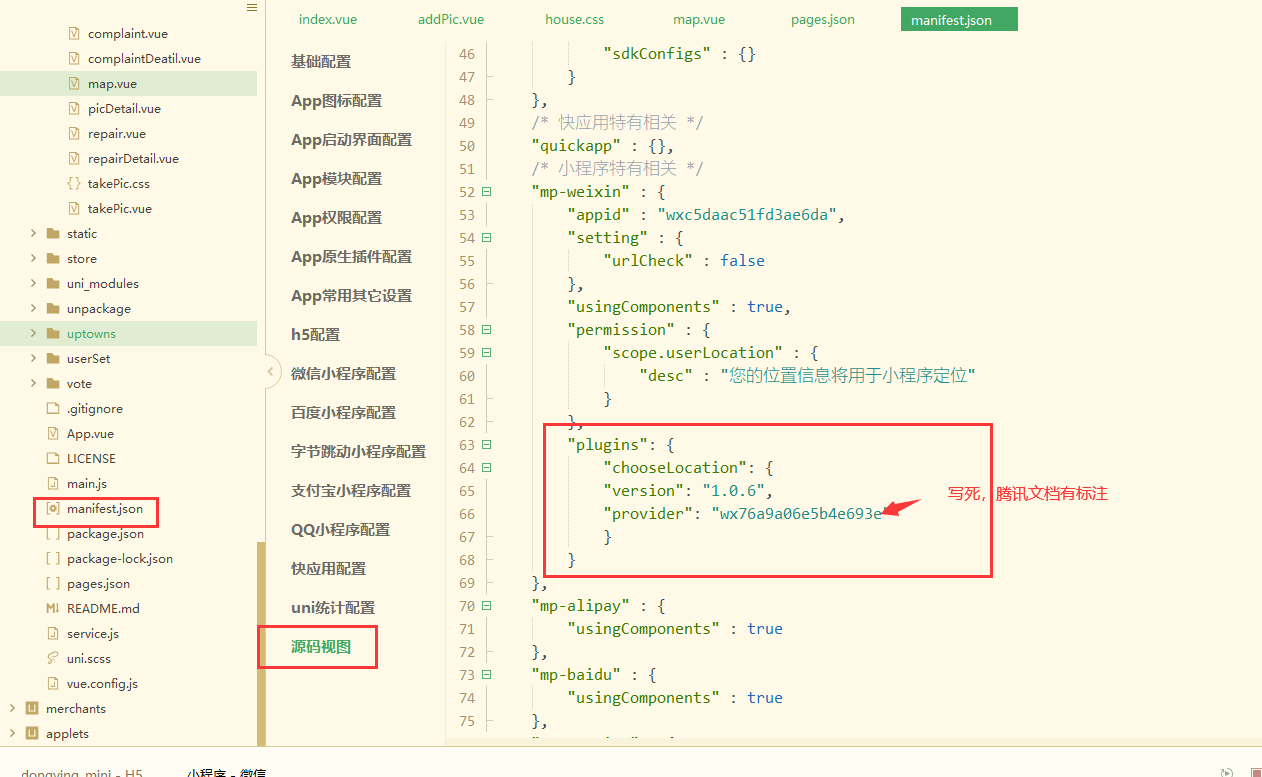Select 源码视图 source view
Image resolution: width=1262 pixels, height=777 pixels.
click(x=320, y=647)
